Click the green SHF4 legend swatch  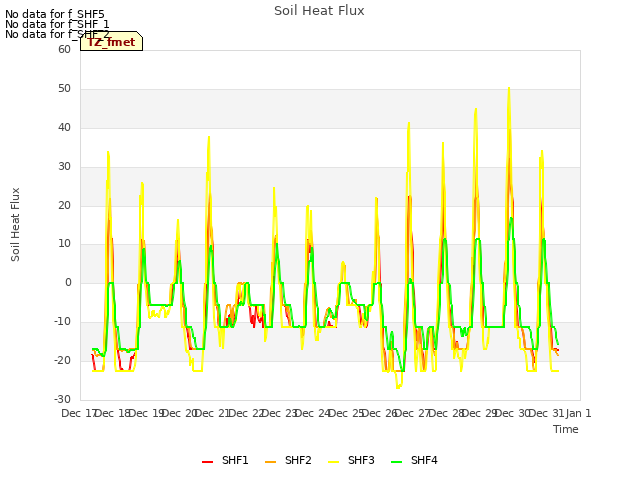(396, 462)
